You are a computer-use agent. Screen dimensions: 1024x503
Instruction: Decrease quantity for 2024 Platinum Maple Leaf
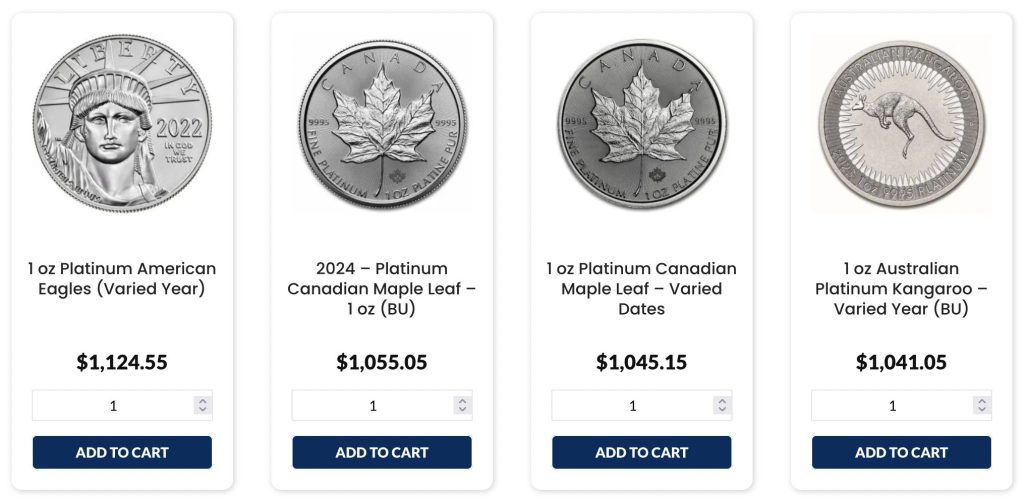click(x=462, y=410)
